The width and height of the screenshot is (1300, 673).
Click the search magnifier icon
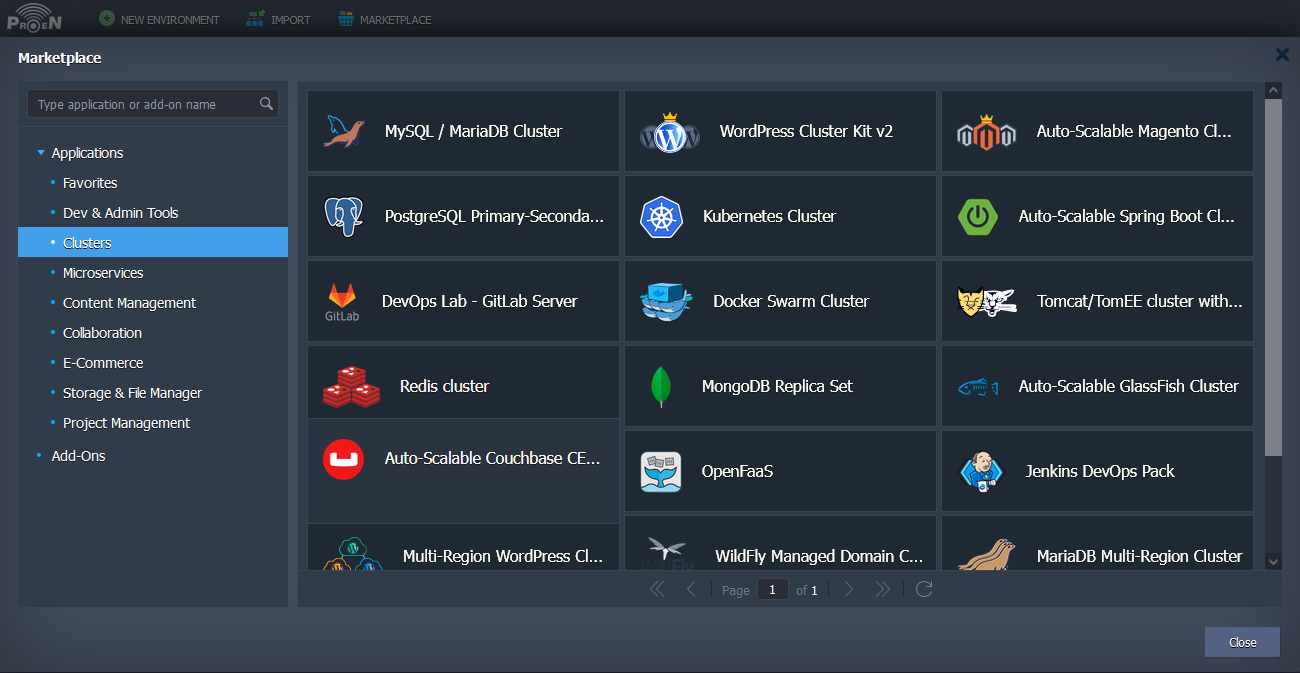(x=266, y=104)
